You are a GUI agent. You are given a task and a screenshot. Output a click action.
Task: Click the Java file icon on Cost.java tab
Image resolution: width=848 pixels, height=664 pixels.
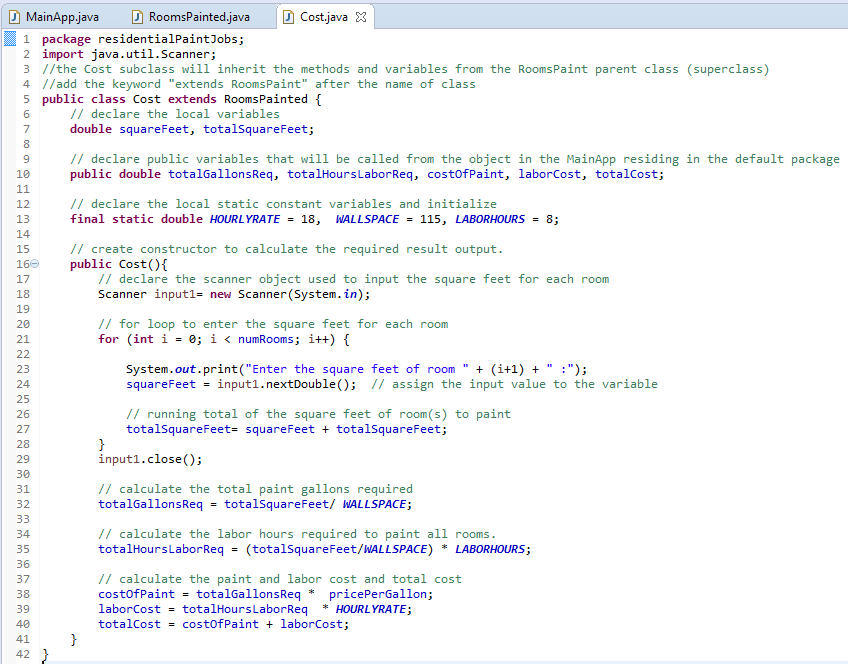289,17
